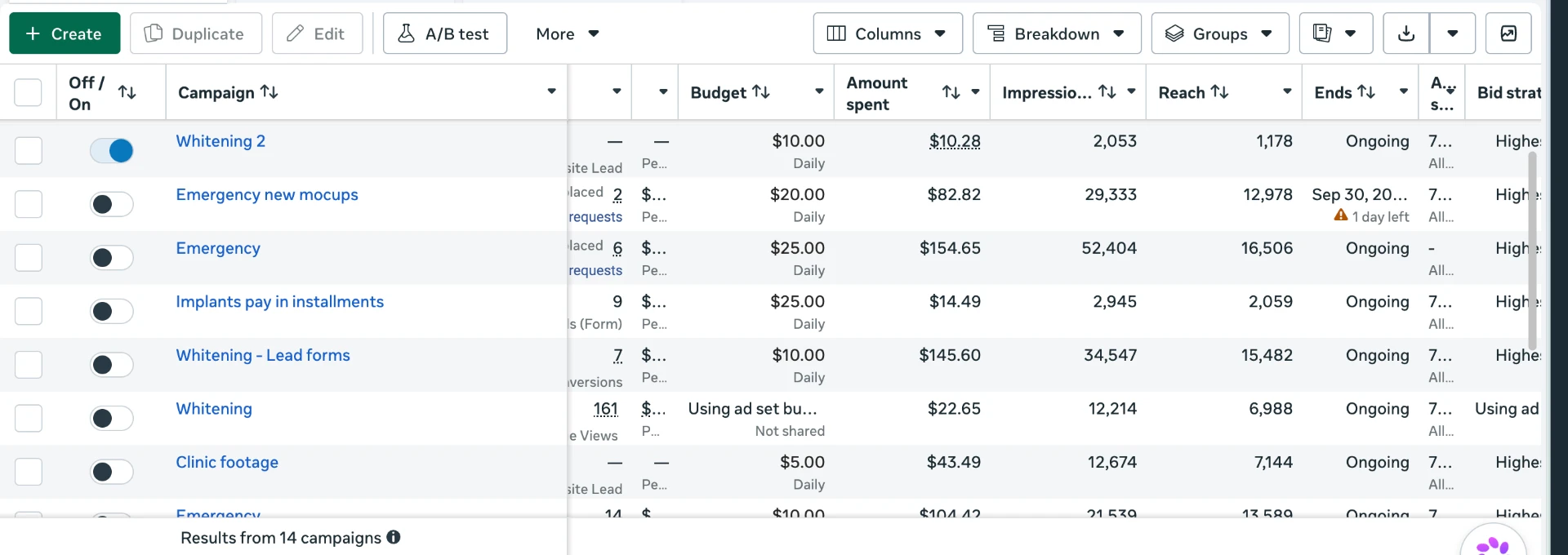1568x555 pixels.
Task: Start an A/B test
Action: (x=445, y=33)
